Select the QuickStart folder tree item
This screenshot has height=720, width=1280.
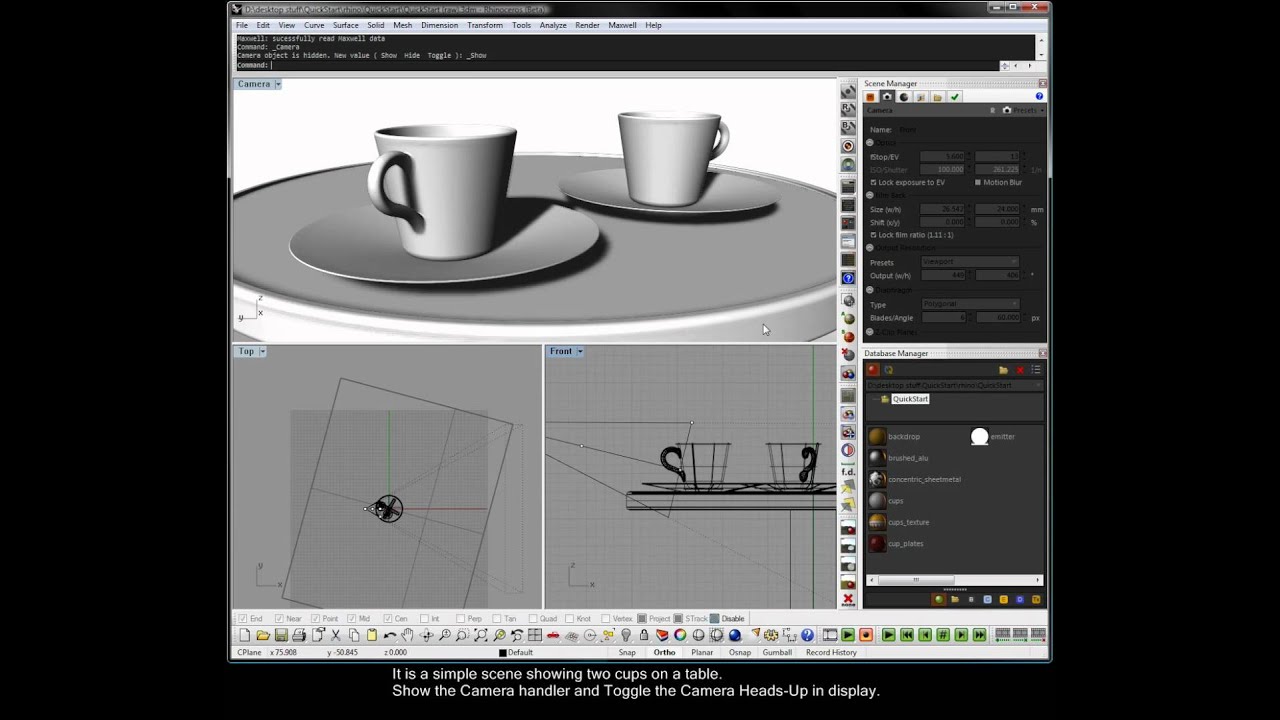coord(910,399)
